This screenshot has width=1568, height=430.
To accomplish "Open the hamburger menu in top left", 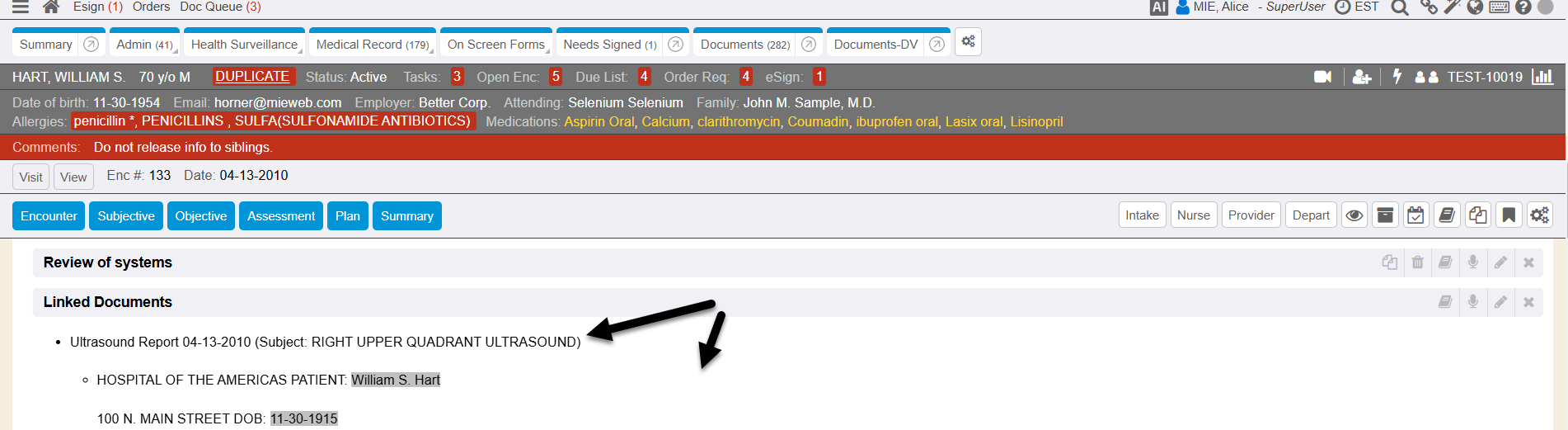I will tap(21, 7).
